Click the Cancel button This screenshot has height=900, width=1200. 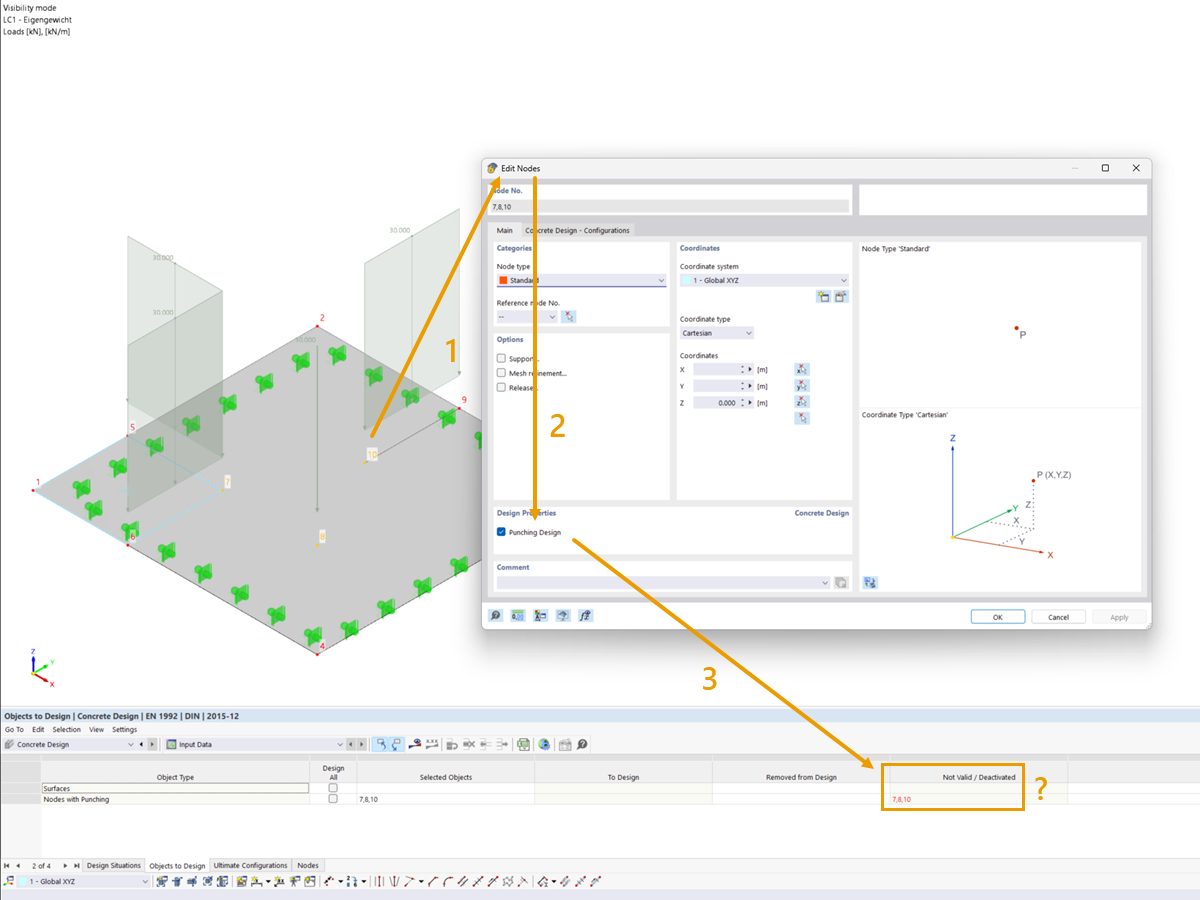point(1058,617)
